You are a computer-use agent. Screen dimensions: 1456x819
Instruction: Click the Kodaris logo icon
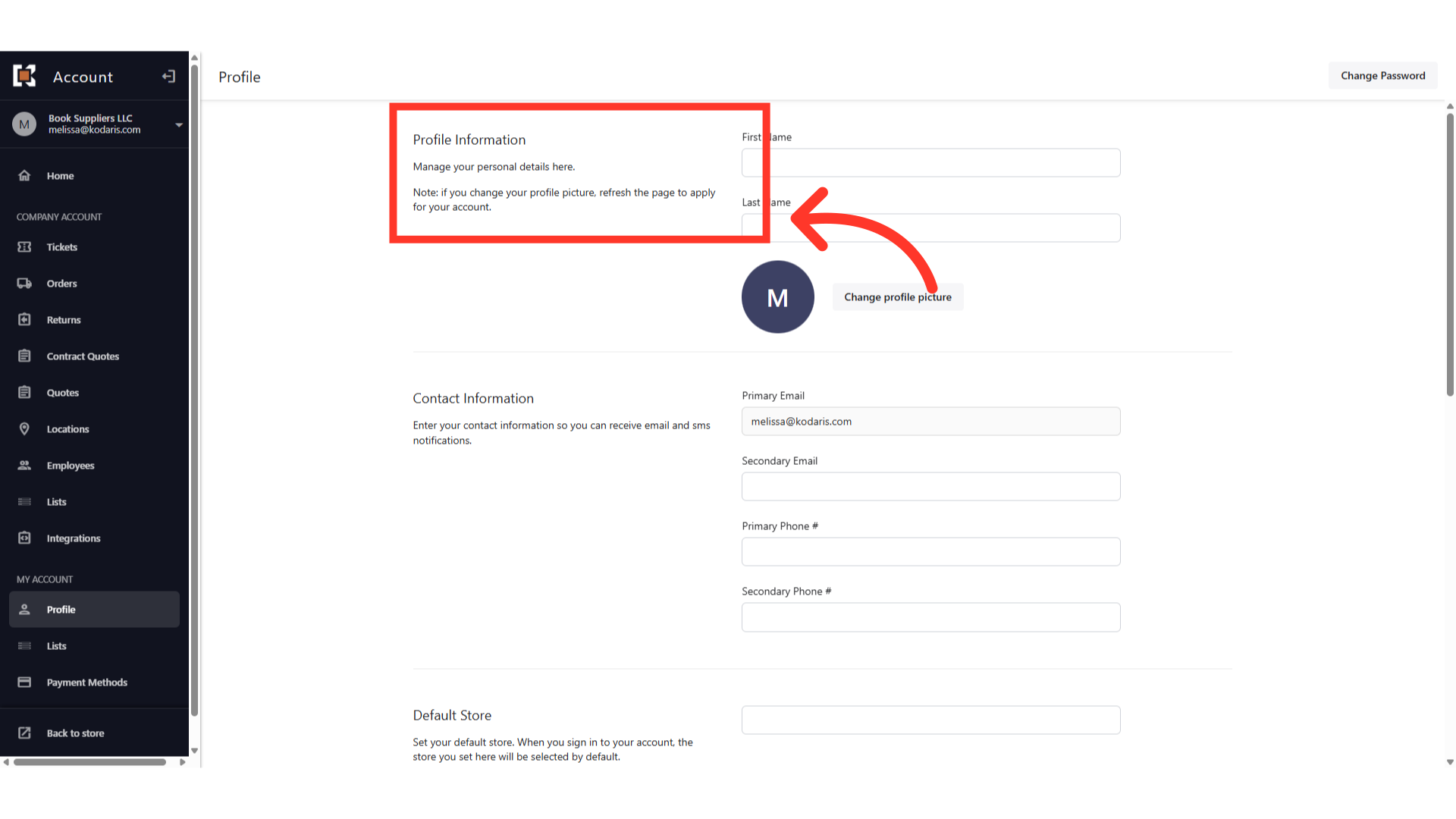pos(24,76)
